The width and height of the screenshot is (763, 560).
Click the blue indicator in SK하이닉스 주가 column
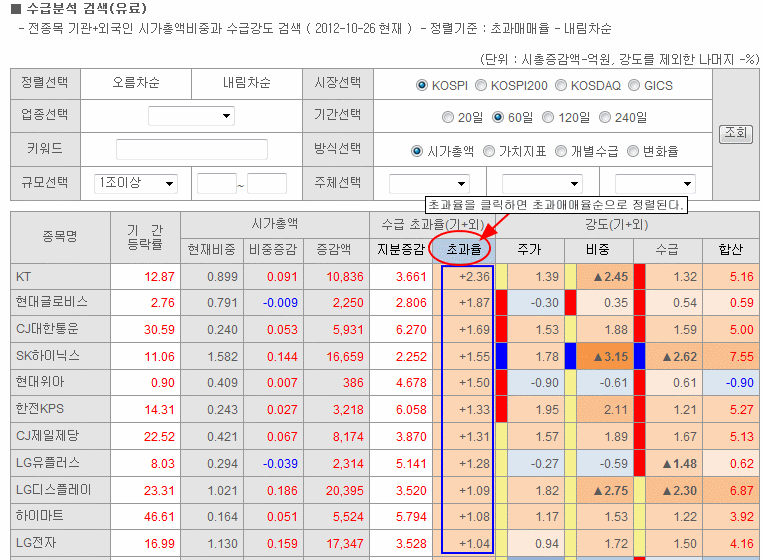(x=501, y=356)
